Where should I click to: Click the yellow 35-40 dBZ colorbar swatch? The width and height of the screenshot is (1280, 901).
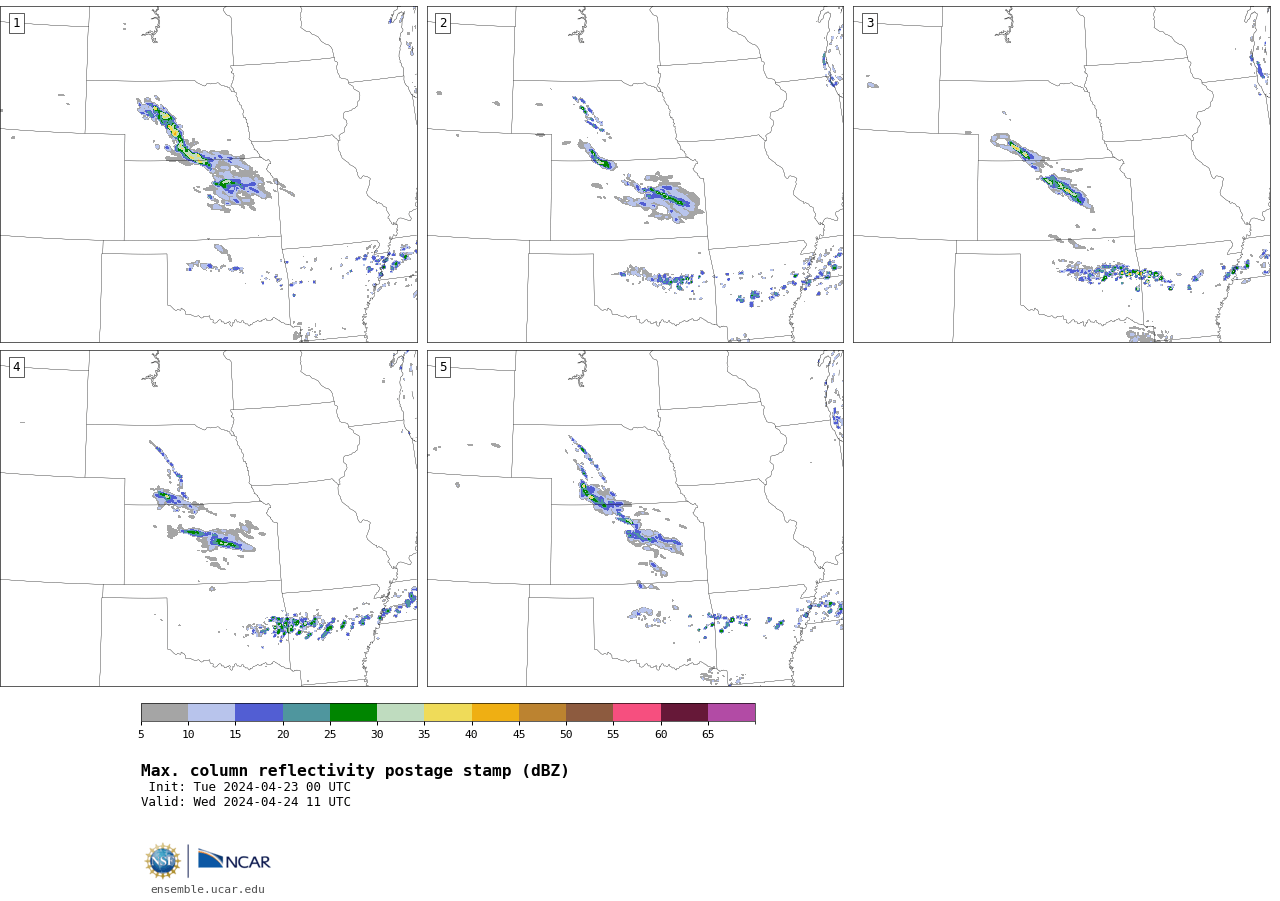448,712
